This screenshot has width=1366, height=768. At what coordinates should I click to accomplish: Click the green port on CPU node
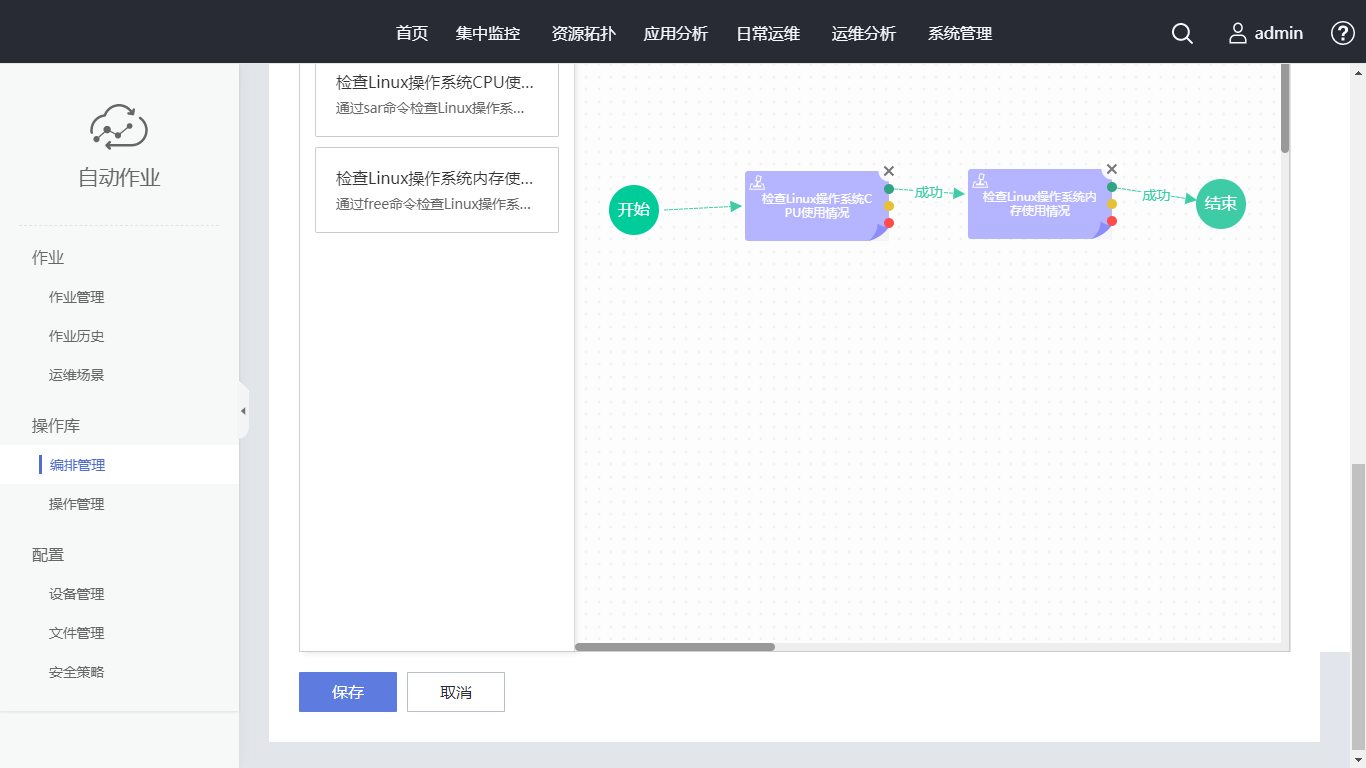pyautogui.click(x=889, y=189)
